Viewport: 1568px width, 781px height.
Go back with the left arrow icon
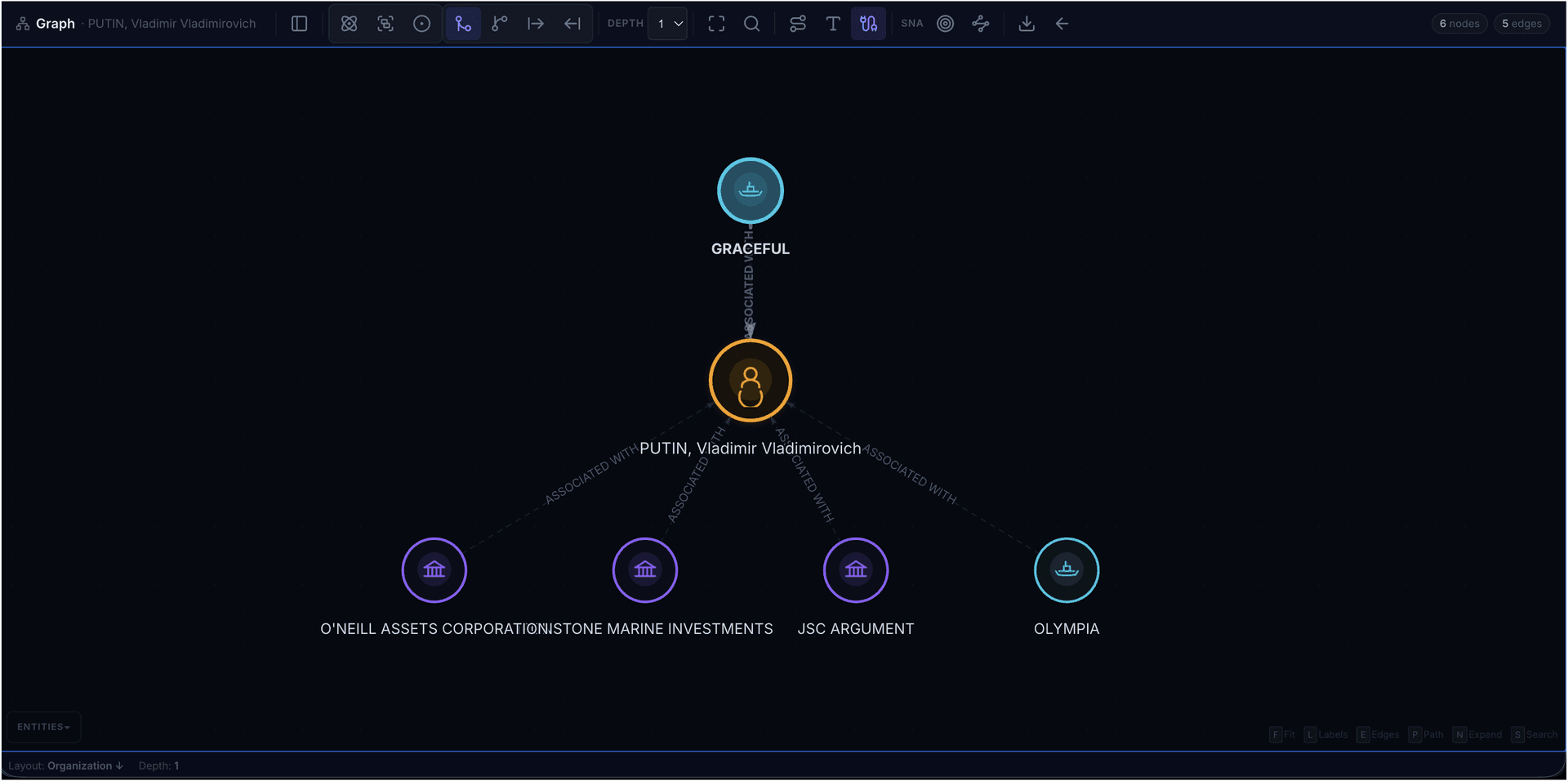tap(1062, 24)
